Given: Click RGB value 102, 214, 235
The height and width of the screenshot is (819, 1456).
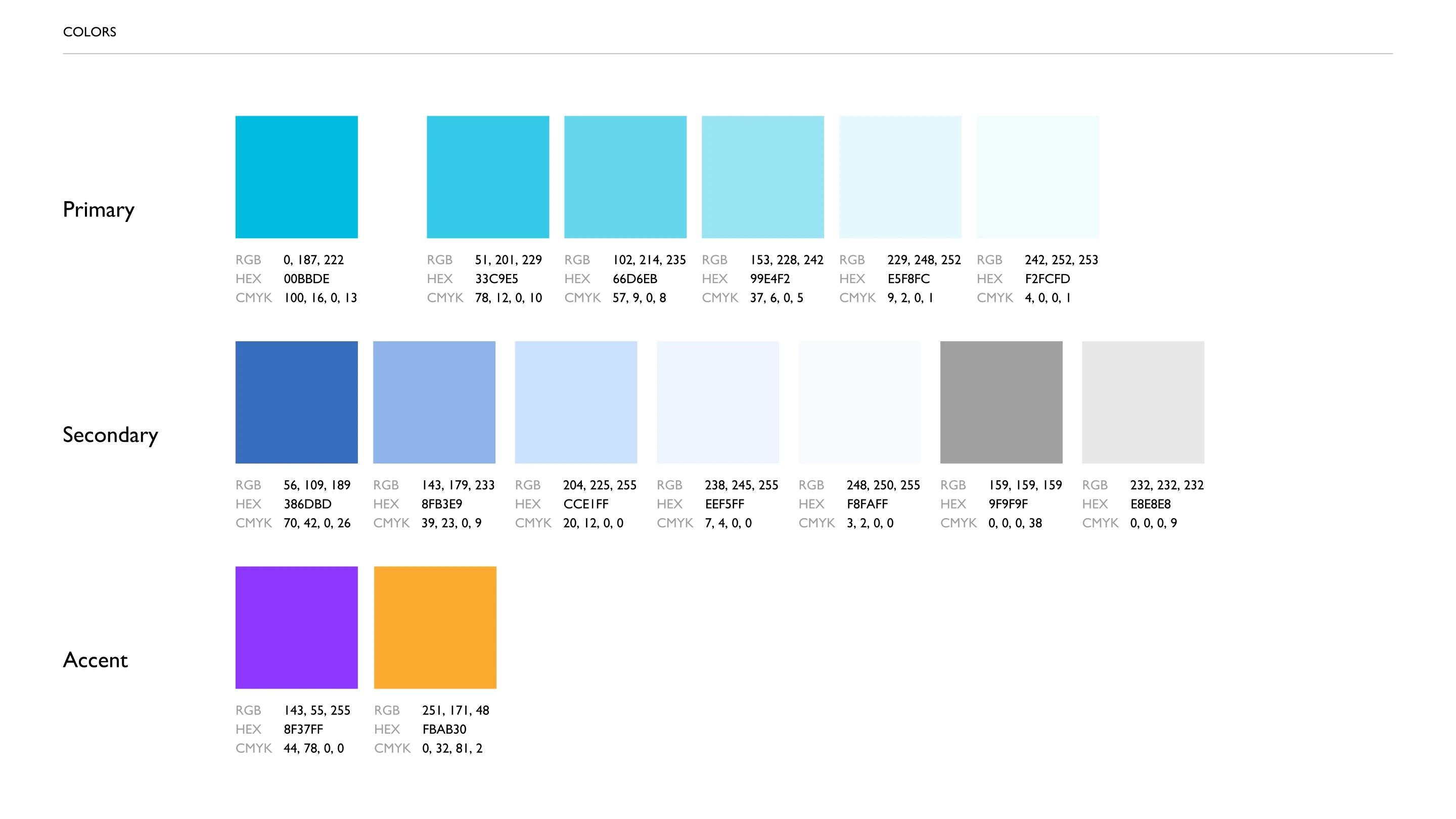Looking at the screenshot, I should [x=649, y=260].
